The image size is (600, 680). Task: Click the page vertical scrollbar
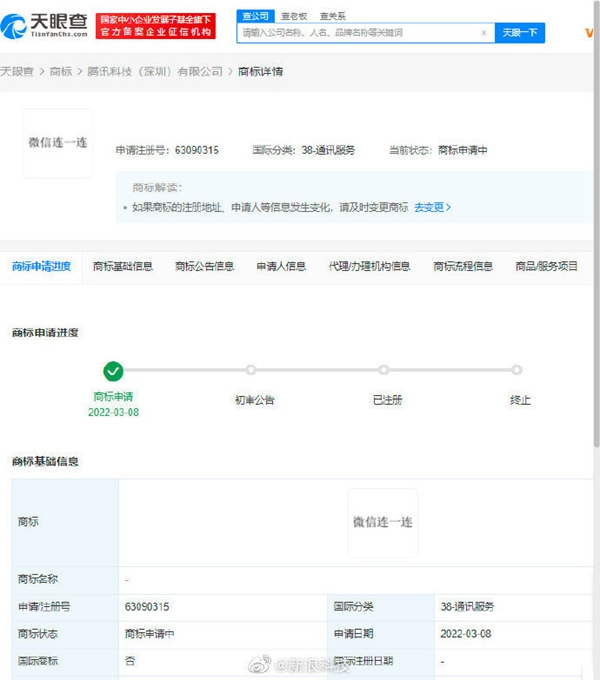pos(597,223)
